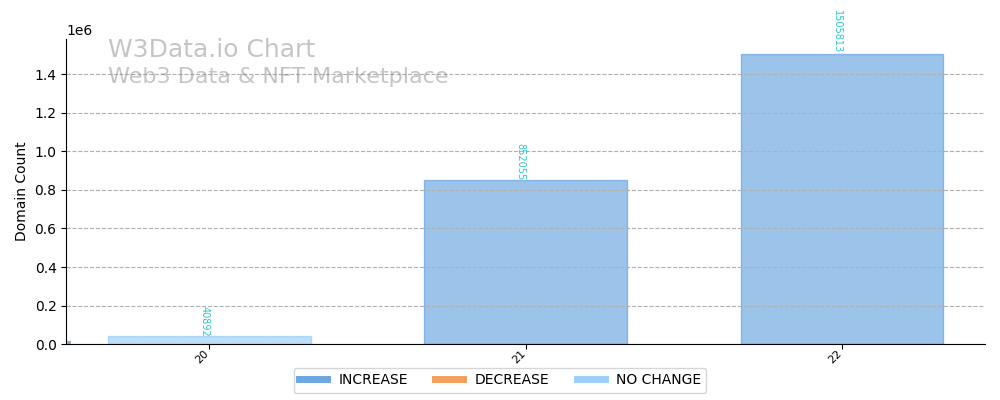Click the x-axis tick label 20
1000x400 pixels.
pos(203,356)
